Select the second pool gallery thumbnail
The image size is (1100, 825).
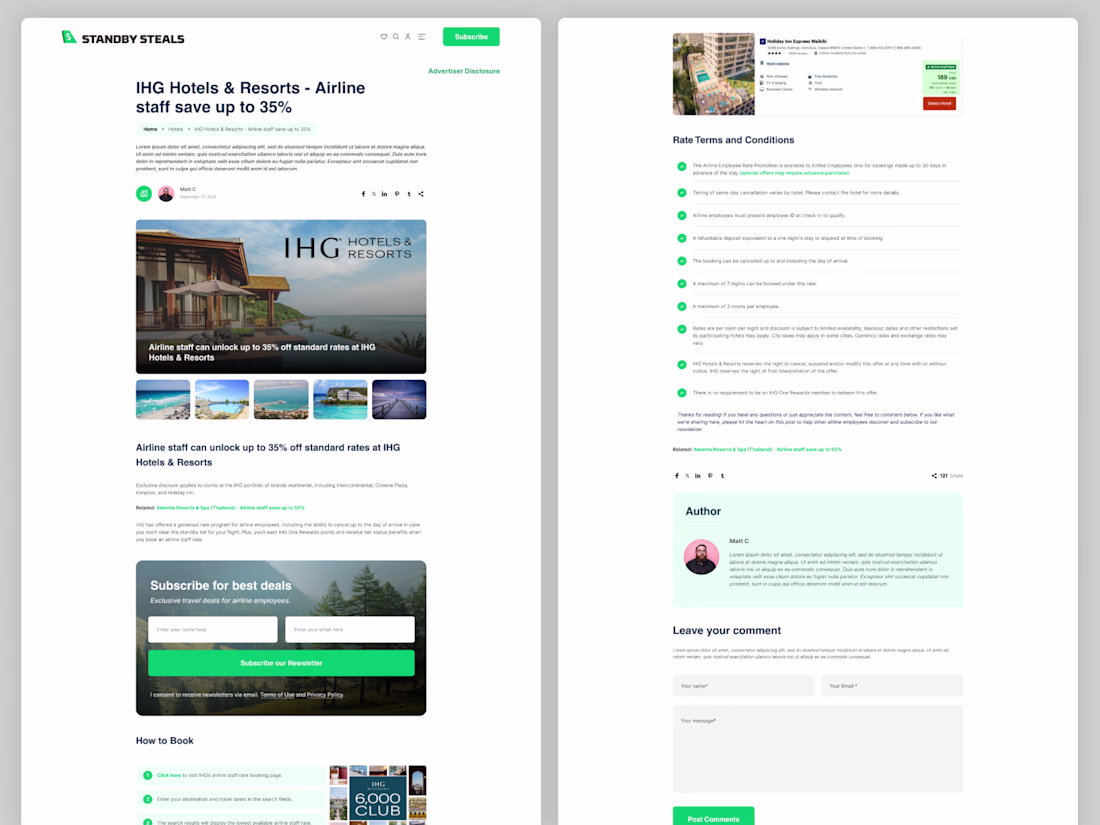222,399
